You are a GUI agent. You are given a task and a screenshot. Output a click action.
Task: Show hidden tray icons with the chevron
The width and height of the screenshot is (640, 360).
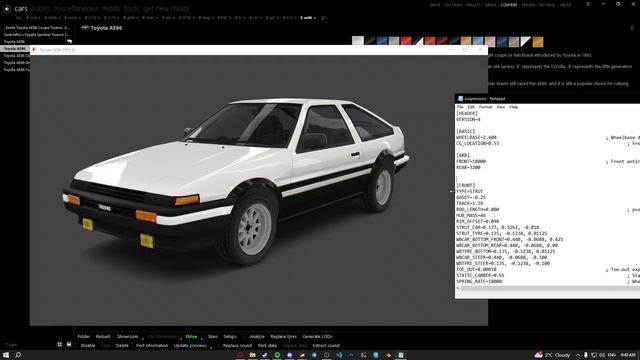click(578, 355)
